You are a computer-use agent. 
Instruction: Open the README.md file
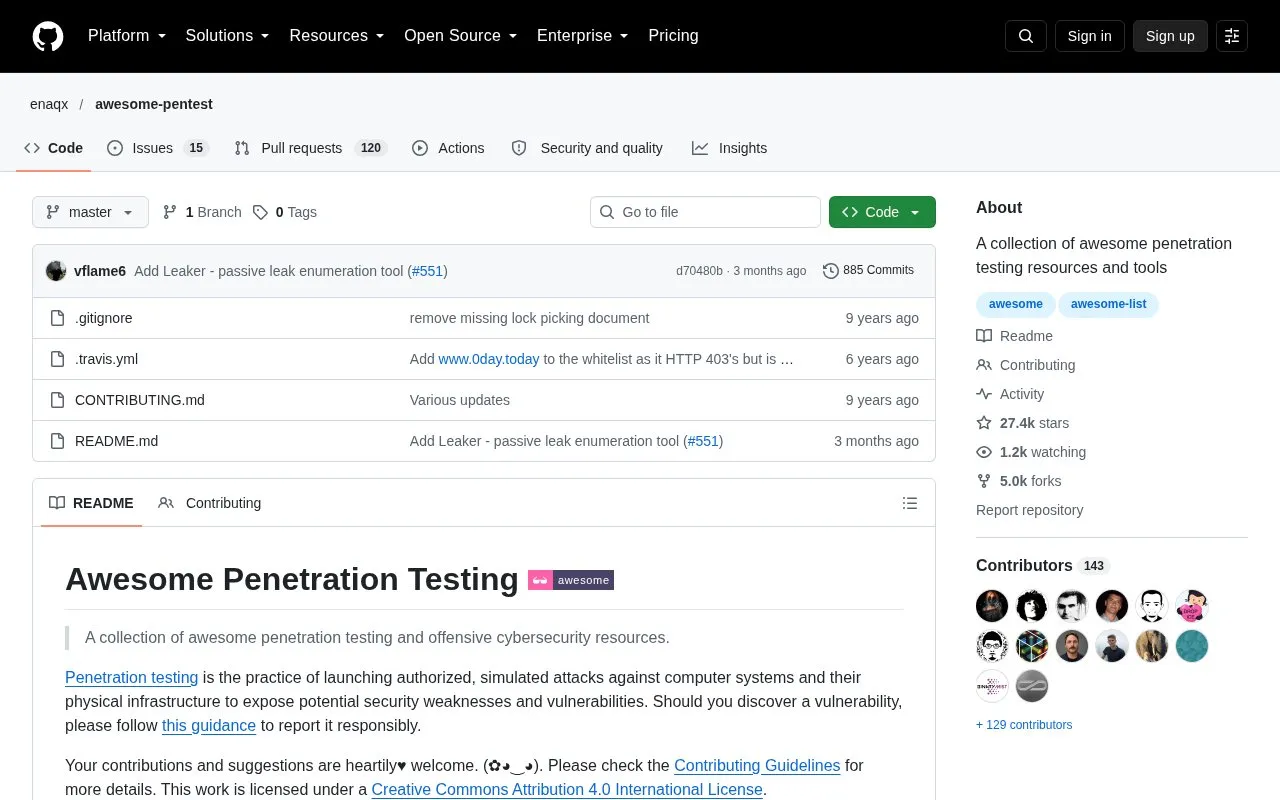click(x=116, y=441)
